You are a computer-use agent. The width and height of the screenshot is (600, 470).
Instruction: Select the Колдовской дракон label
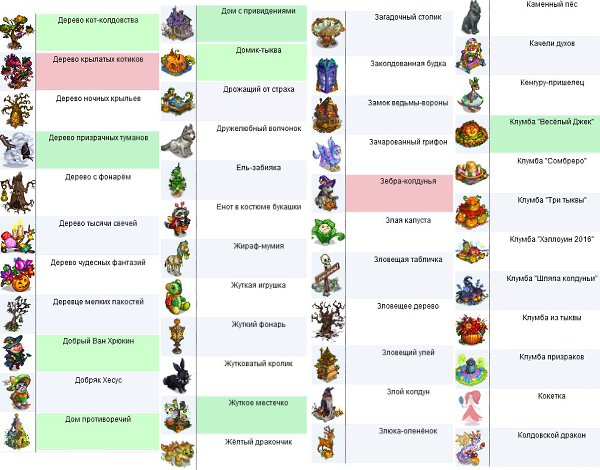(551, 435)
